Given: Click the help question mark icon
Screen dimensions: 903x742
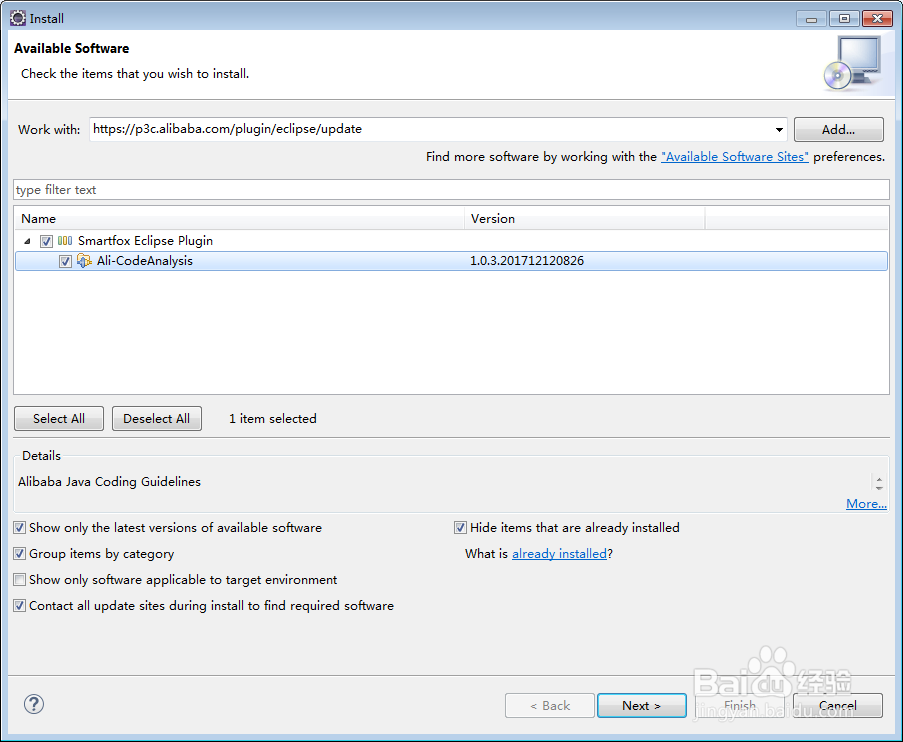Looking at the screenshot, I should coord(34,703).
